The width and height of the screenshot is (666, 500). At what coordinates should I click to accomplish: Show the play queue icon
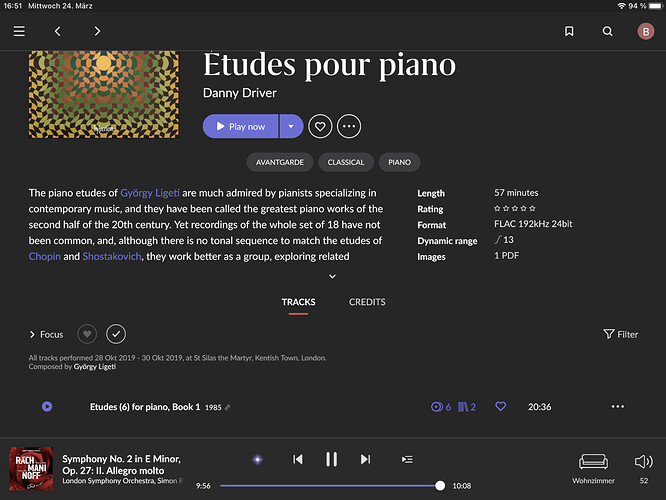tap(407, 459)
